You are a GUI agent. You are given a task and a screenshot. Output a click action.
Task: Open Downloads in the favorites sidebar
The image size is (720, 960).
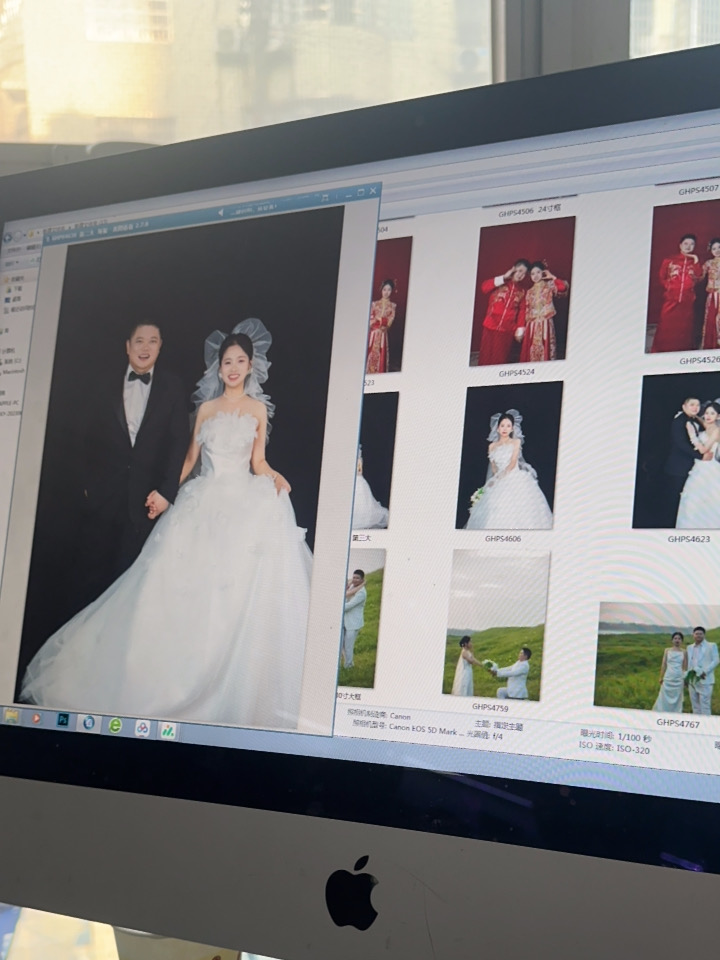point(17,286)
